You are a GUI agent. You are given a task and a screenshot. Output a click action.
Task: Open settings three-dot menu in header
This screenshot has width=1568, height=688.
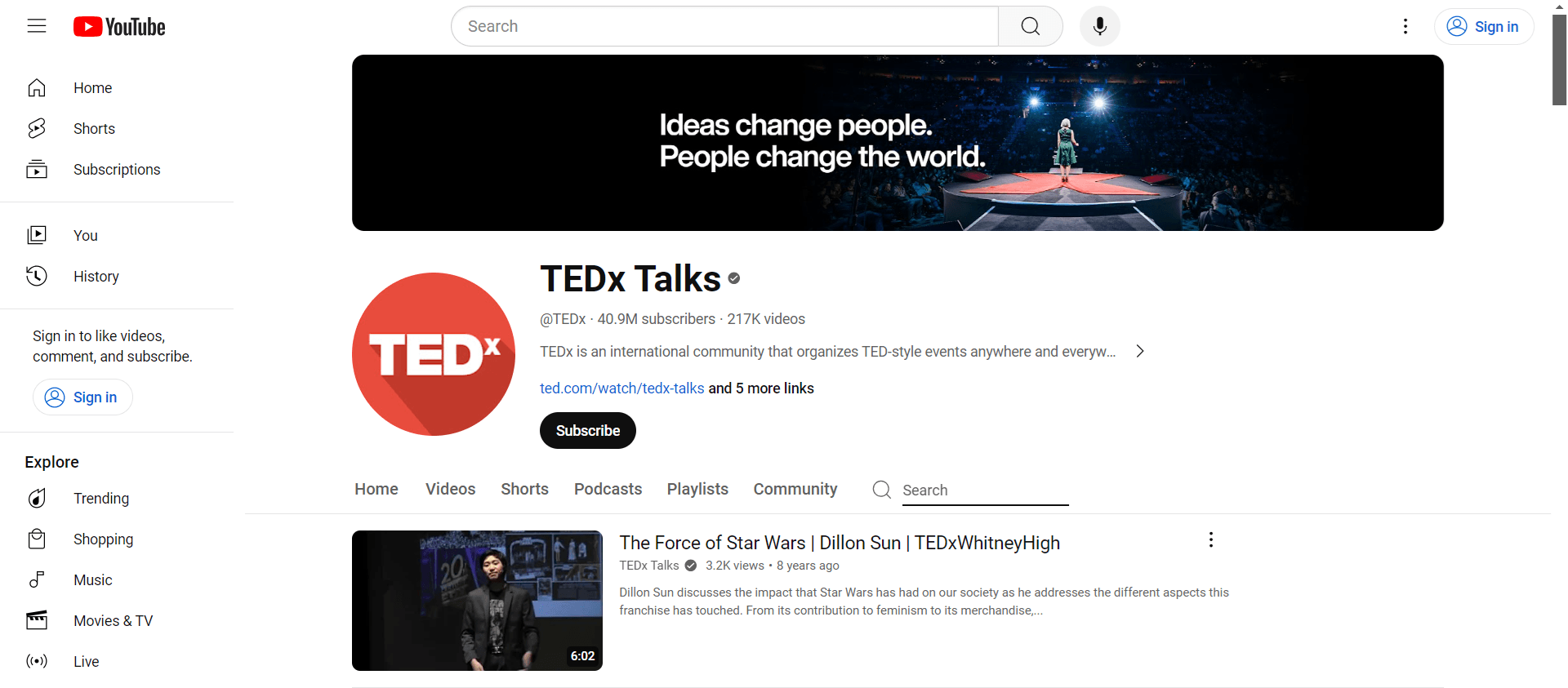pyautogui.click(x=1405, y=26)
